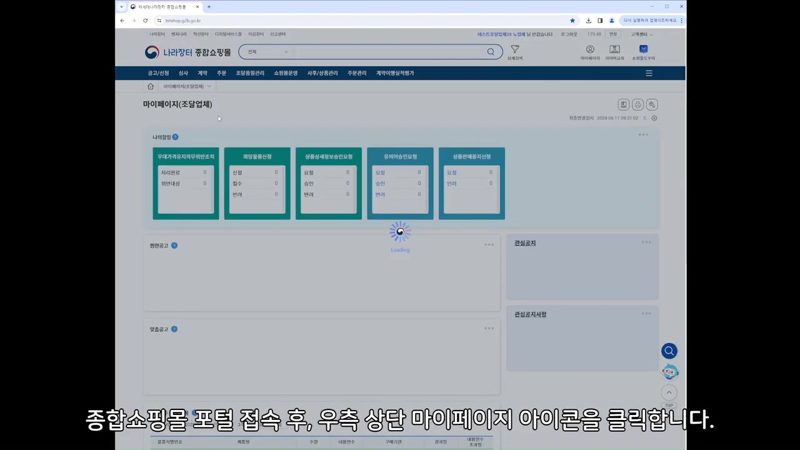Expand the 마이페이지(조달업체) breadcrumb dropdown

click(187, 87)
